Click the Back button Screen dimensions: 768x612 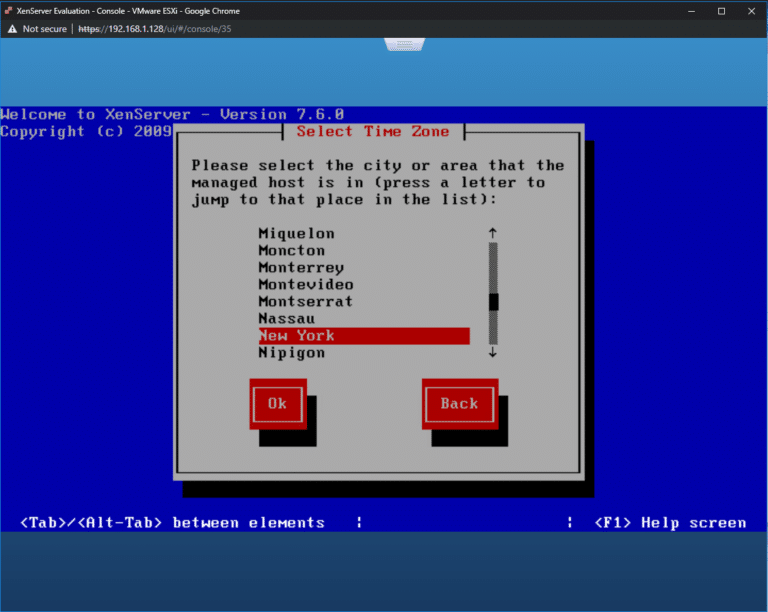pyautogui.click(x=460, y=404)
